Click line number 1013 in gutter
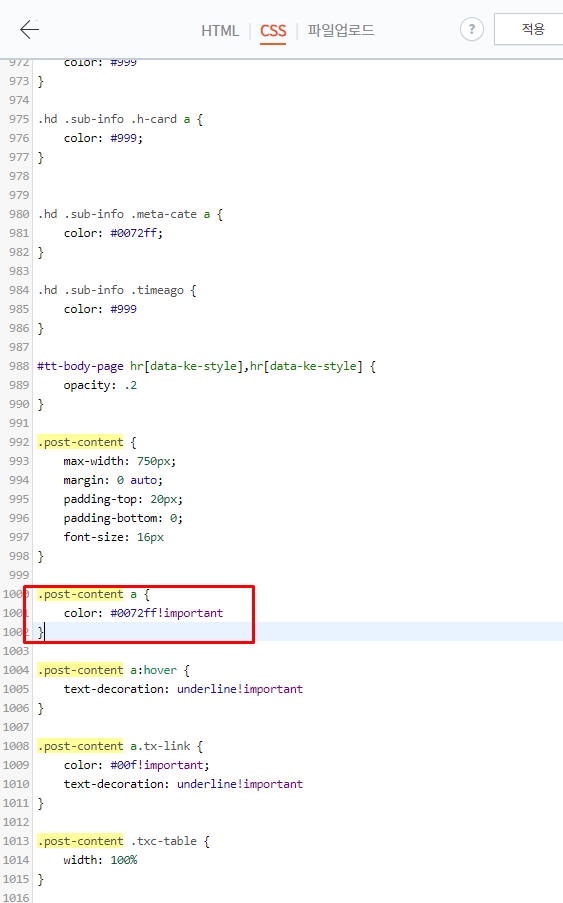563x903 pixels. (16, 841)
